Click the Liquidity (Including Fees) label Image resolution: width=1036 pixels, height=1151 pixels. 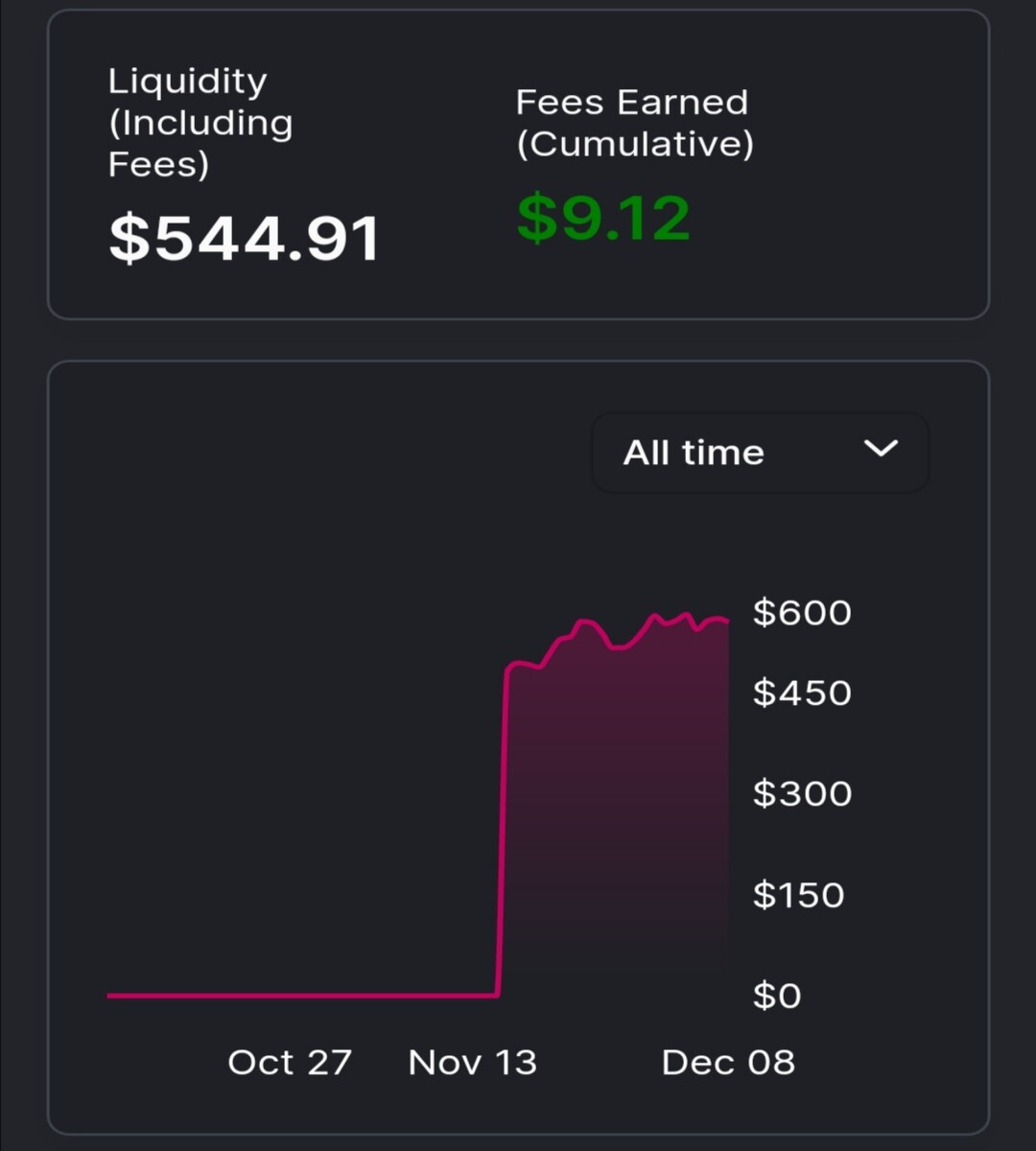(x=200, y=122)
